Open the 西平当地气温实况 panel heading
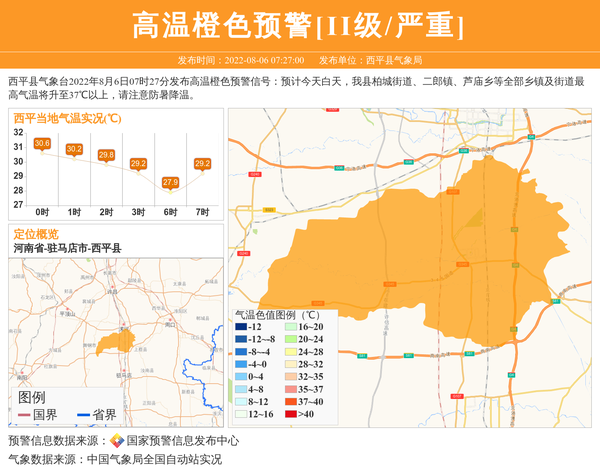Image resolution: width=600 pixels, height=471 pixels. pyautogui.click(x=68, y=118)
